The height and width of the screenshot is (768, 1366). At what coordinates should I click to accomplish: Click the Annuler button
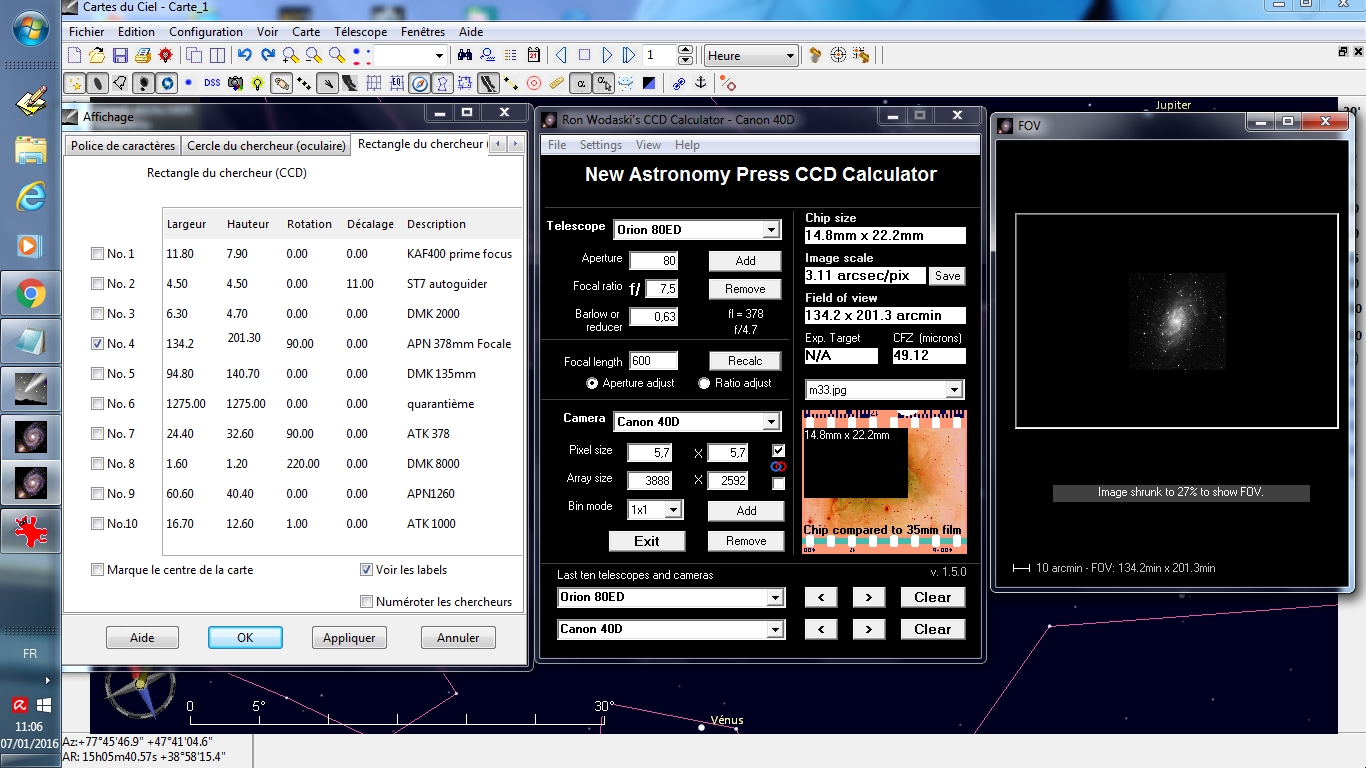[x=458, y=638]
